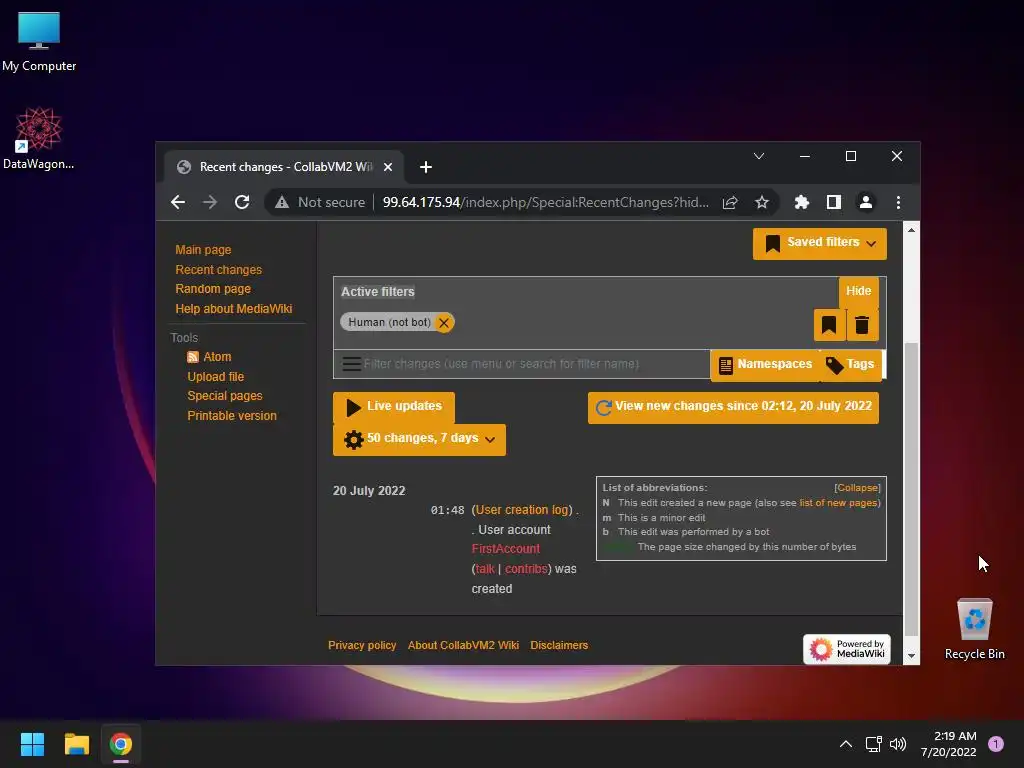The width and height of the screenshot is (1024, 768).
Task: Close the Recent changes tab
Action: [388, 167]
